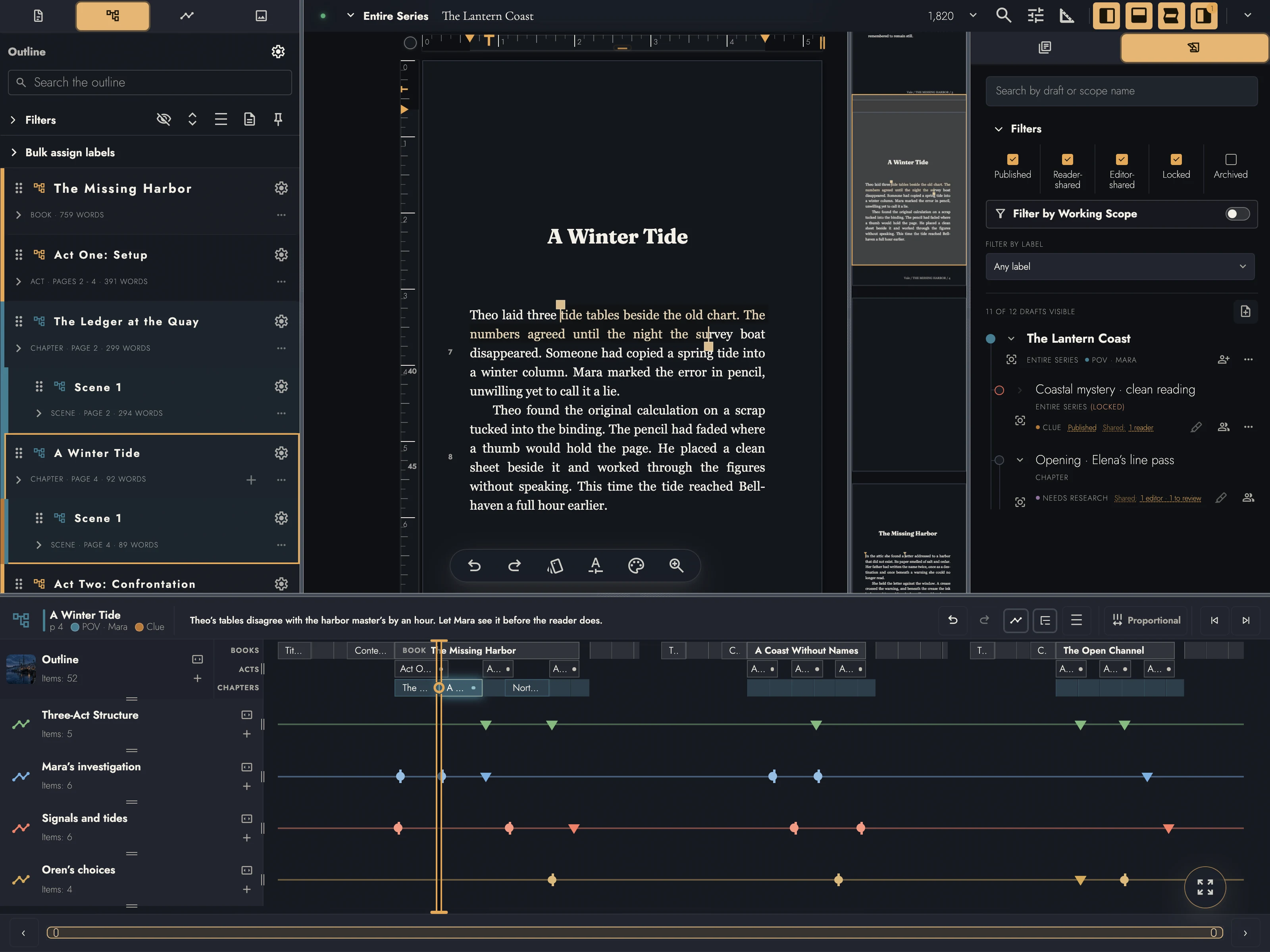This screenshot has width=1270, height=952.
Task: Click the pin icon in Filters row
Action: (278, 119)
